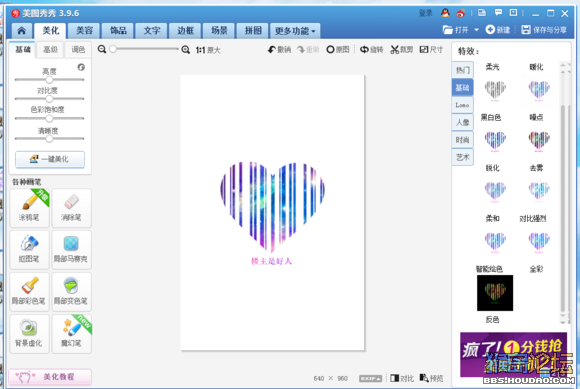Create a new image with 新建
Viewport: 580px width, 389px height.
tap(498, 30)
